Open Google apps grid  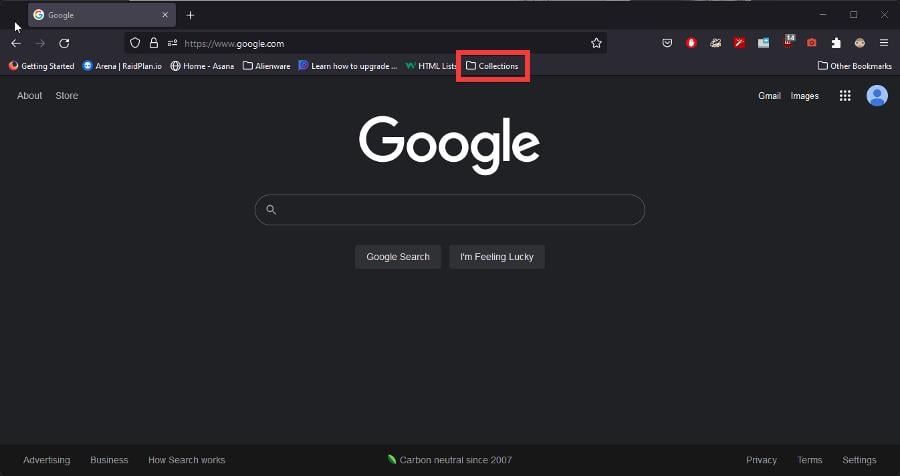pyautogui.click(x=845, y=96)
